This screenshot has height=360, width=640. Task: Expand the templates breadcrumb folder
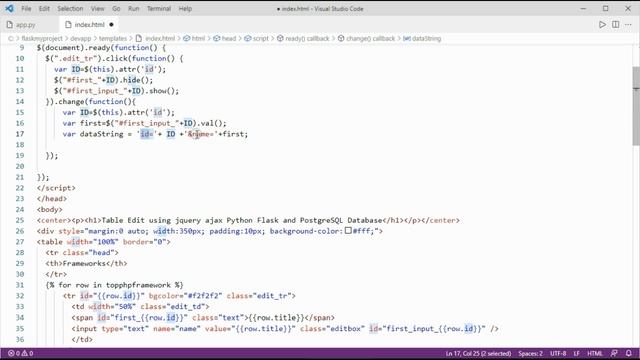coord(113,38)
